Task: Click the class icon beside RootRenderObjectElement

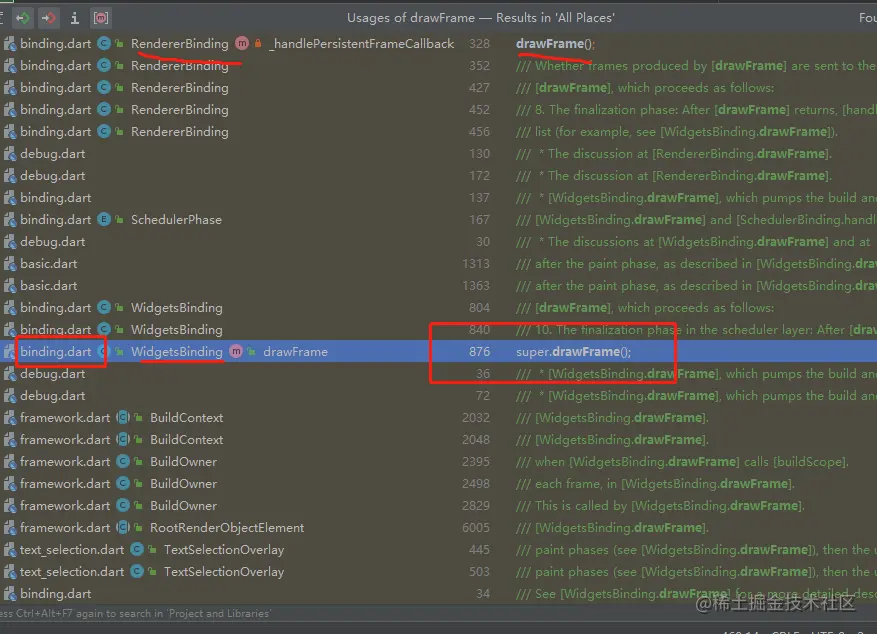Action: 123,528
